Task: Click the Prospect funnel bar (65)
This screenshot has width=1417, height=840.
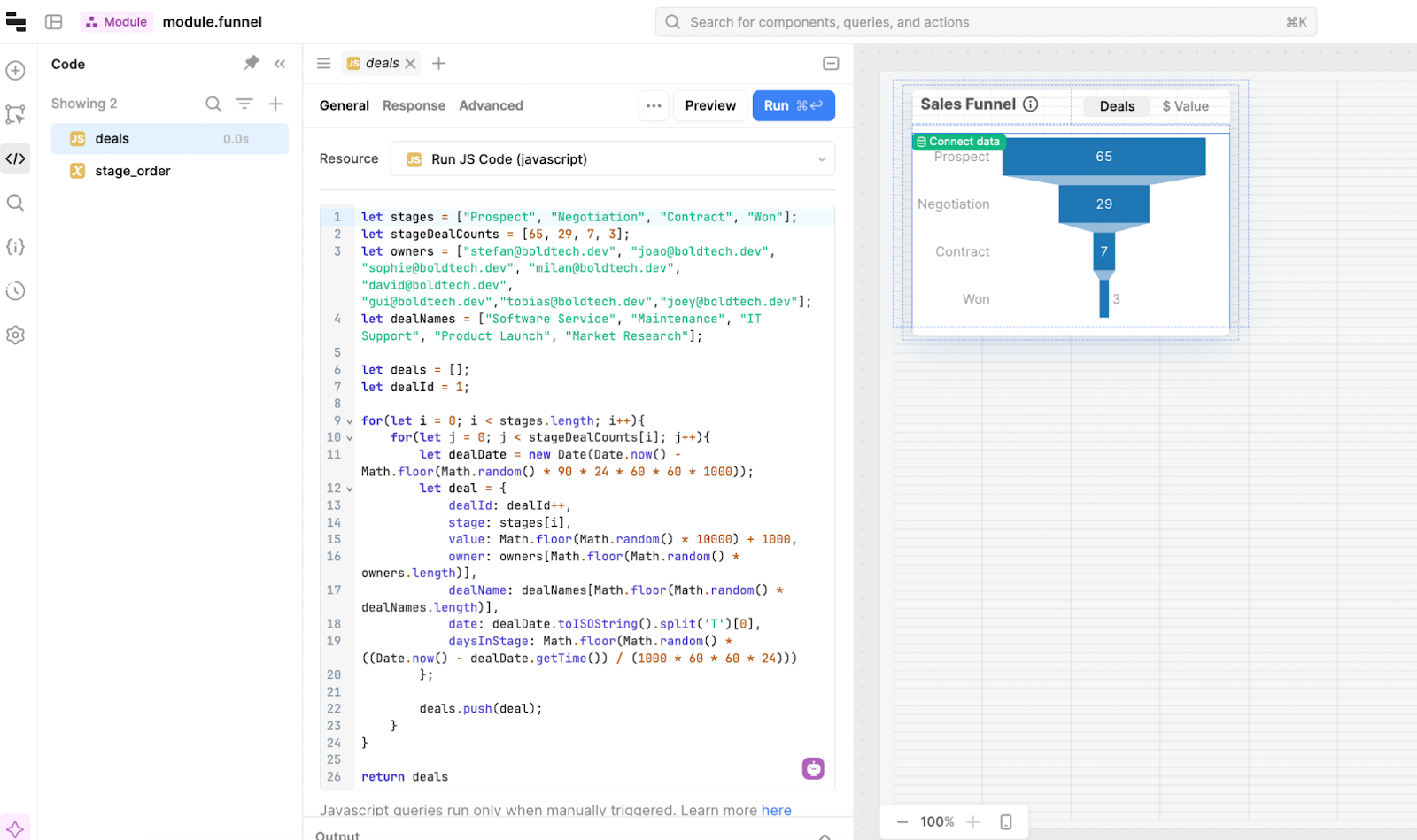Action: (x=1103, y=157)
